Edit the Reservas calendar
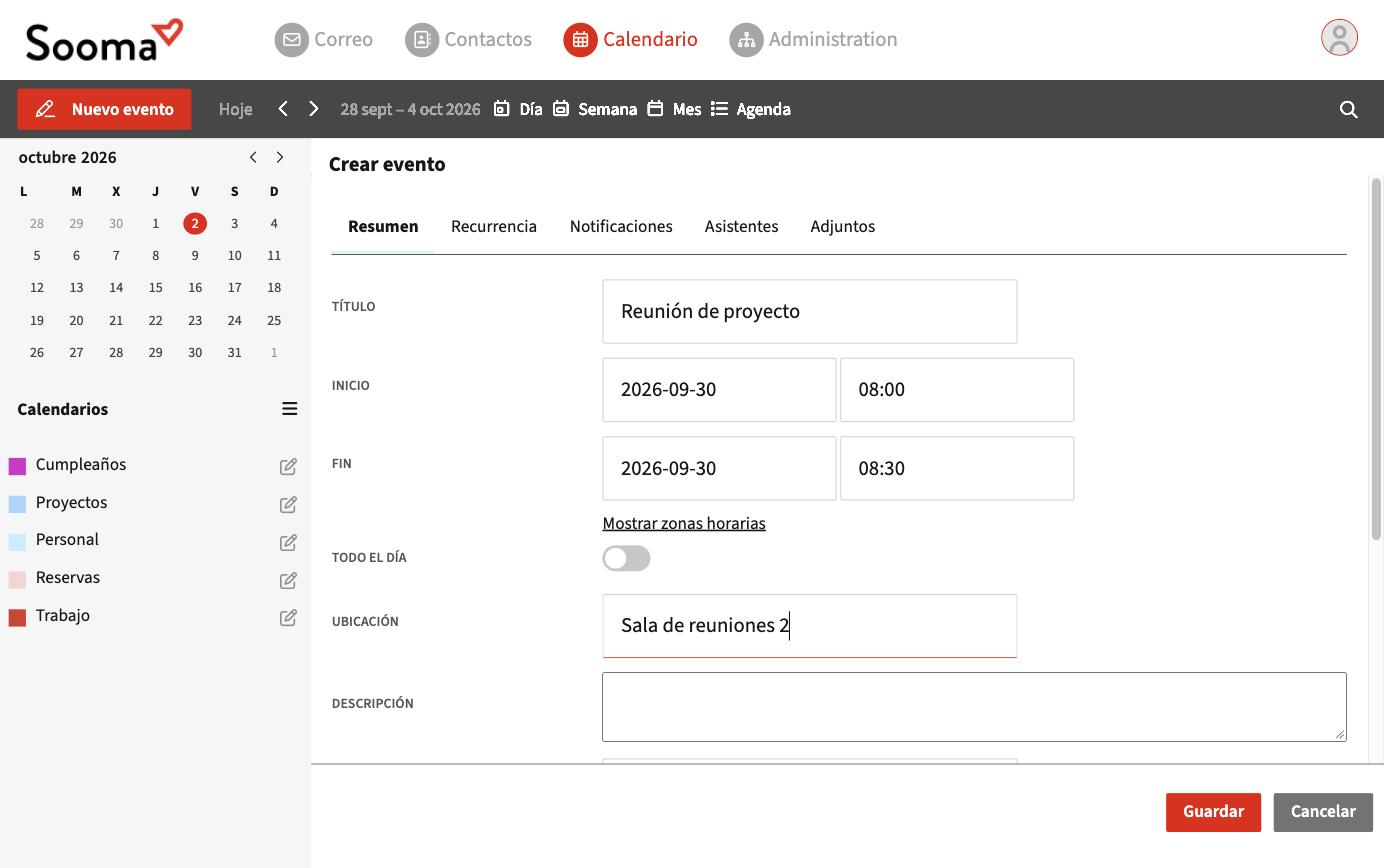This screenshot has width=1384, height=868. (x=288, y=580)
